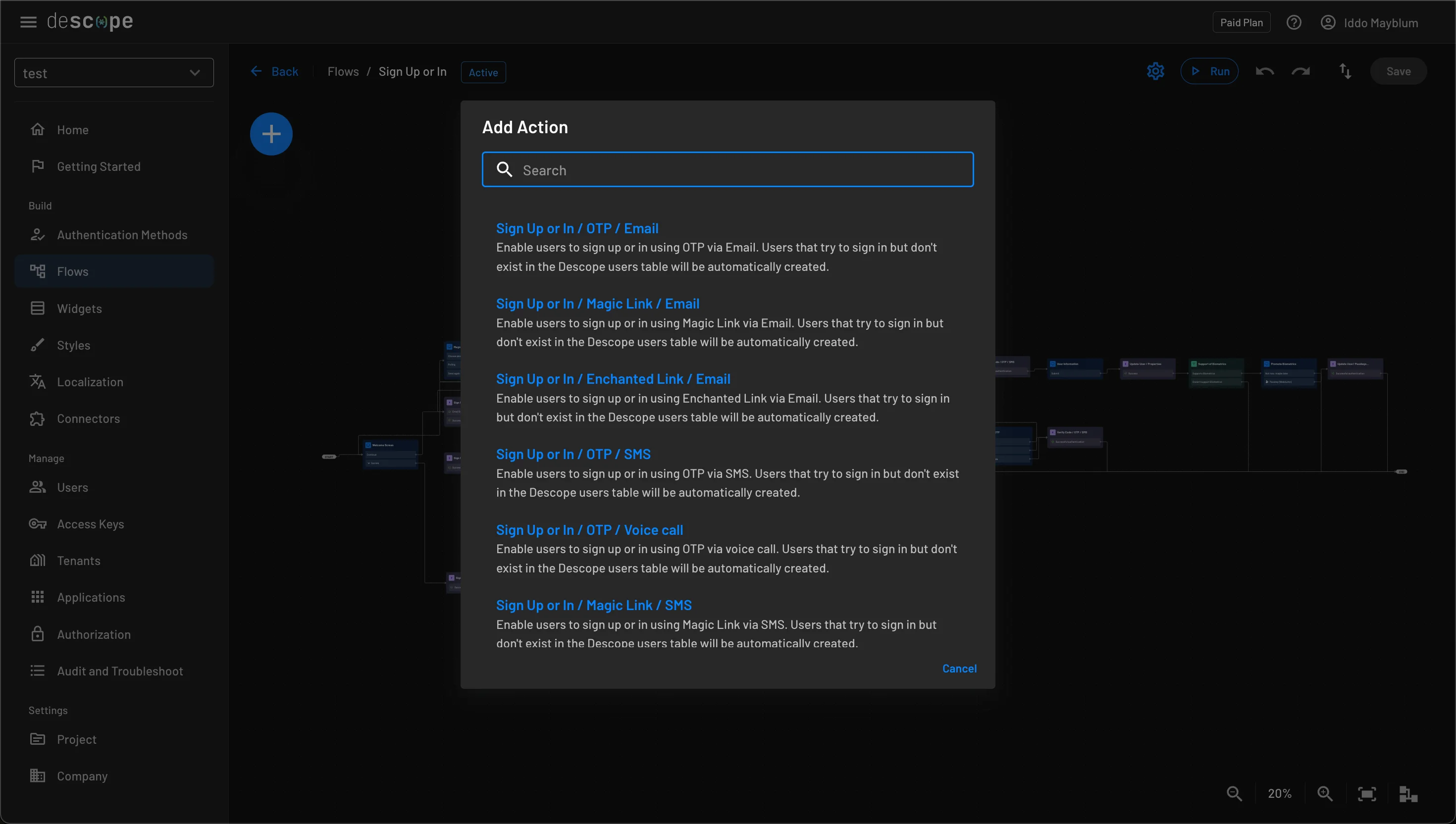Cancel the Add Action dialog
1456x824 pixels.
(960, 669)
